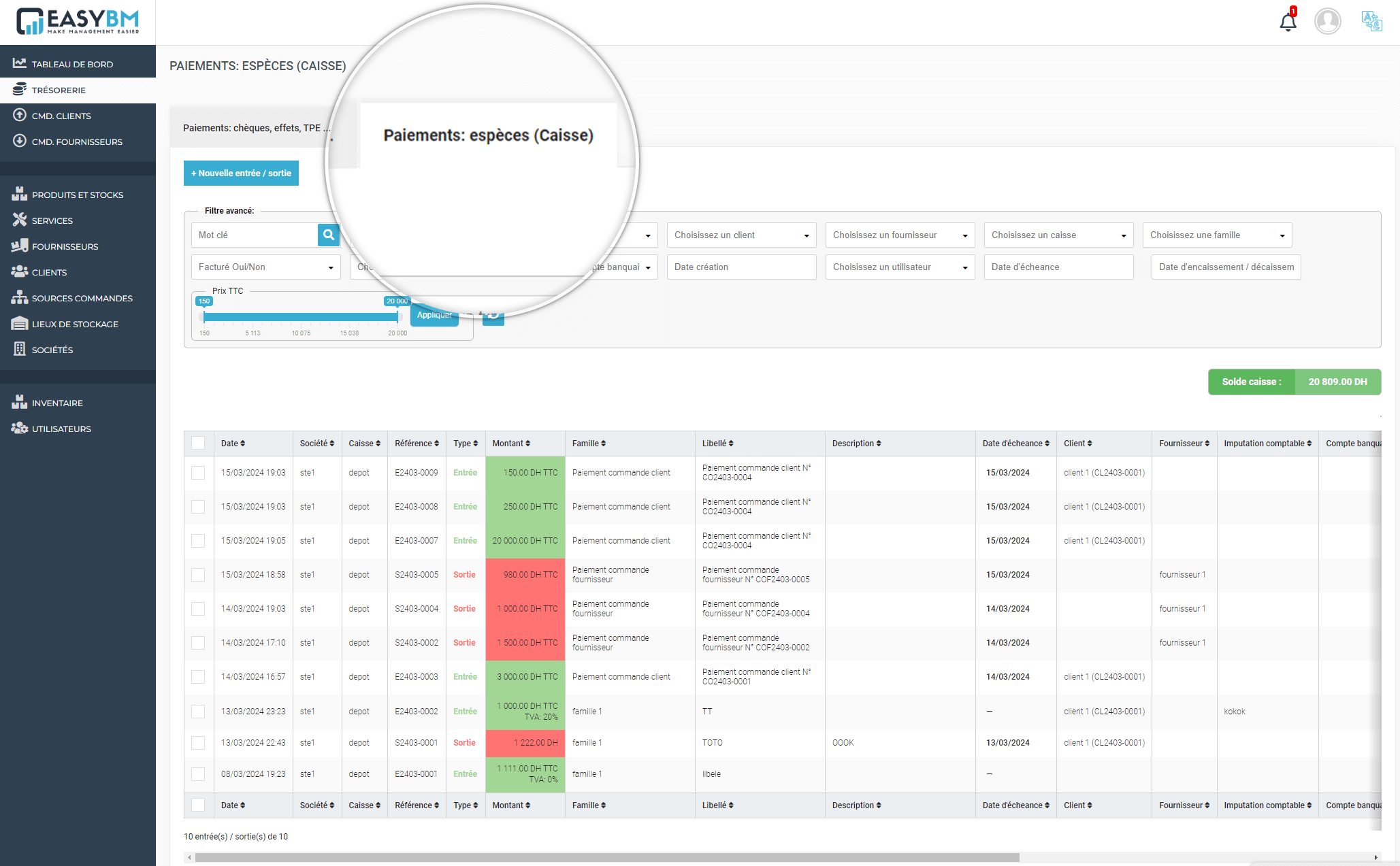Open the compte banquaire dropdown
Image resolution: width=1400 pixels, height=866 pixels.
coord(623,267)
